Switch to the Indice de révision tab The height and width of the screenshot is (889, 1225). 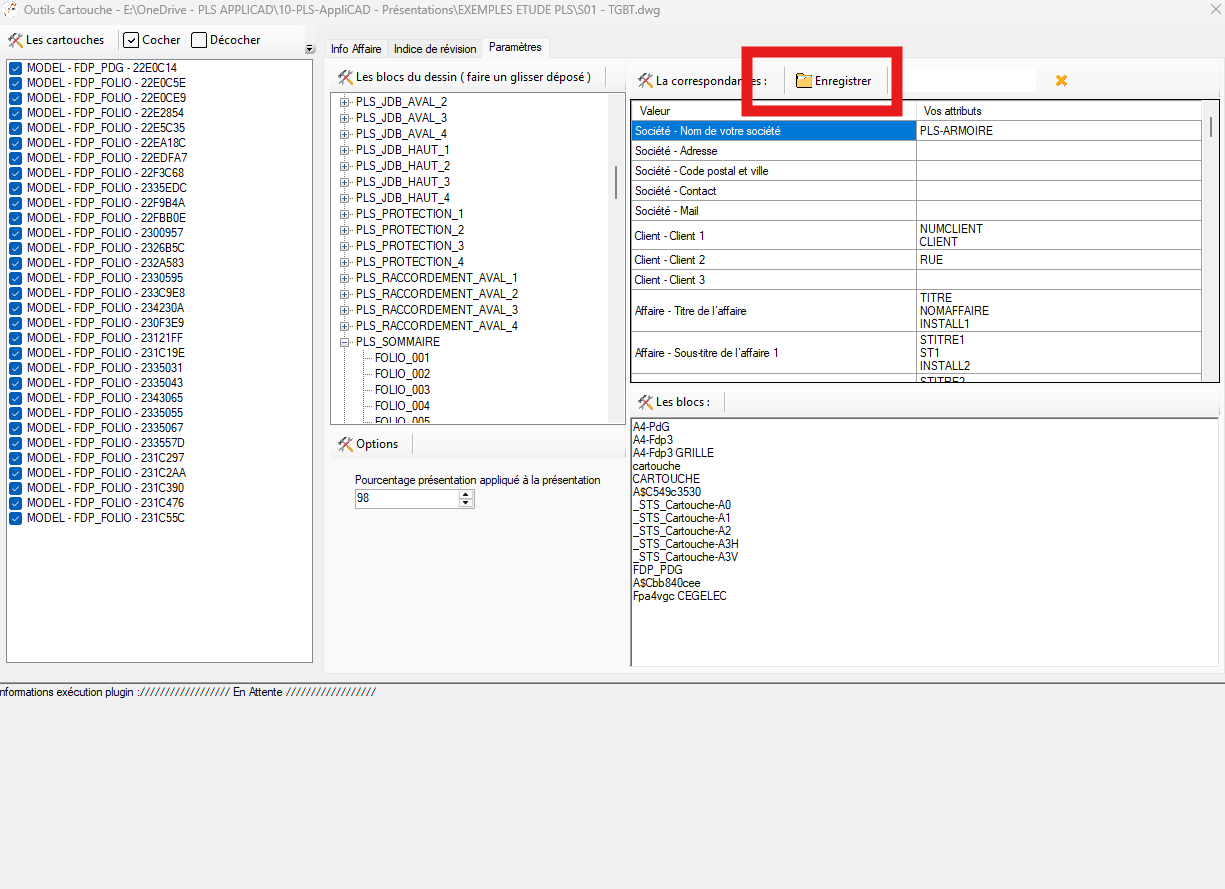(434, 49)
